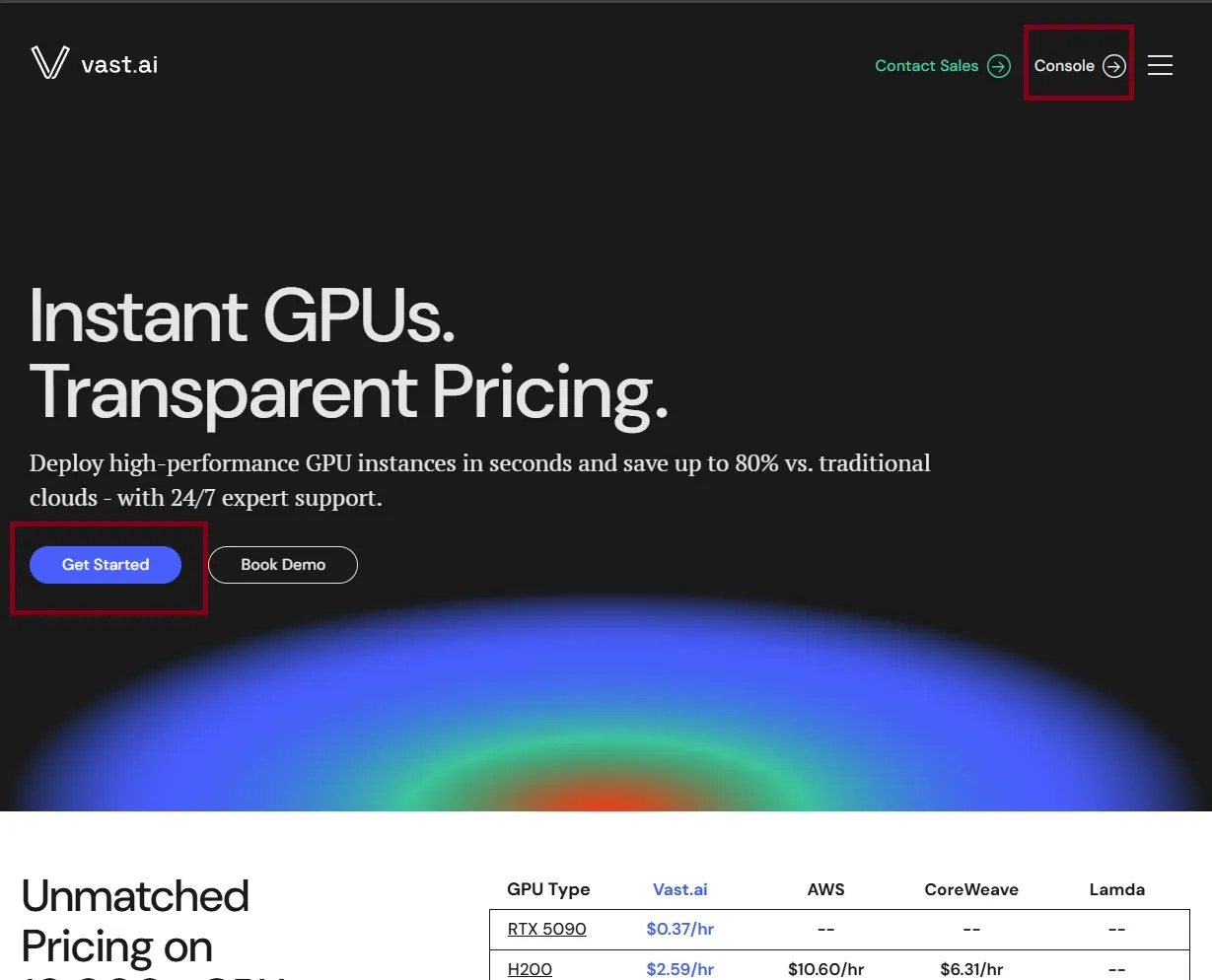Click the CoreWeave column header
This screenshot has height=980, width=1212.
[971, 889]
